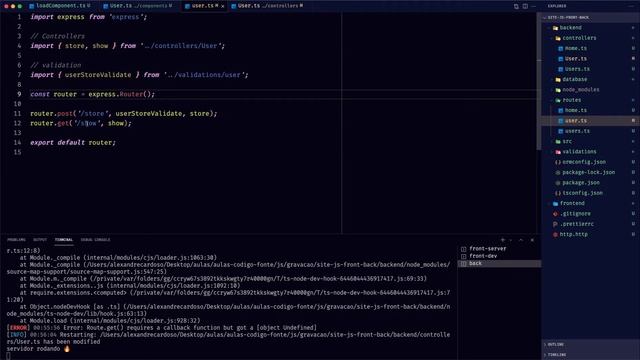
Task: Open the .prettierrc file
Action: point(591,224)
